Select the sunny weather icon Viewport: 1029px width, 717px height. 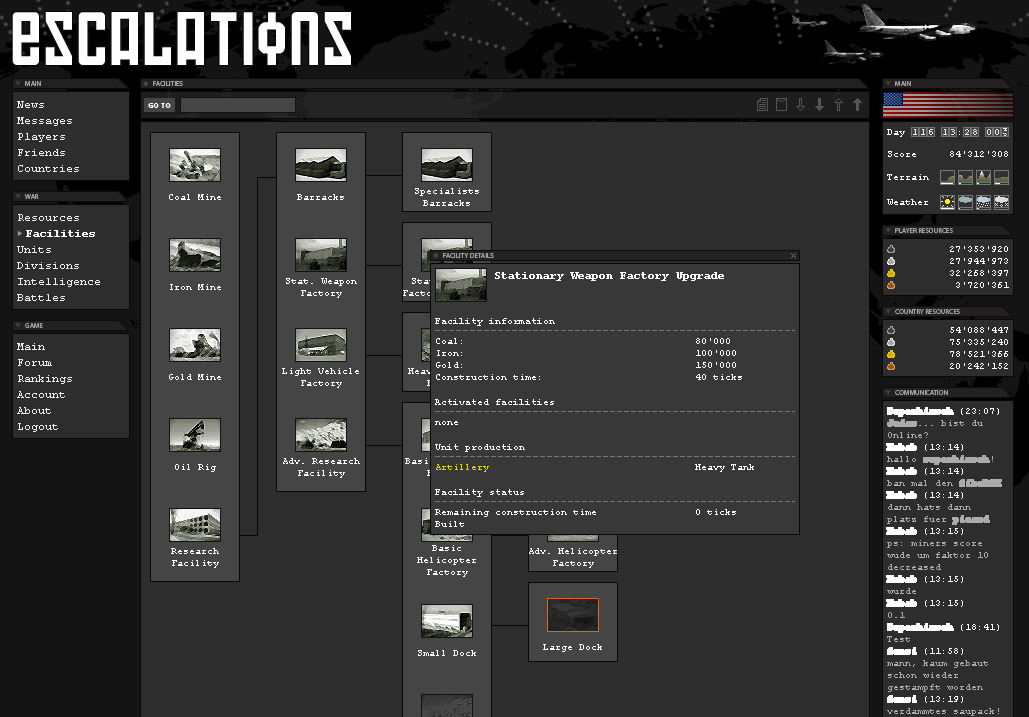pos(947,202)
